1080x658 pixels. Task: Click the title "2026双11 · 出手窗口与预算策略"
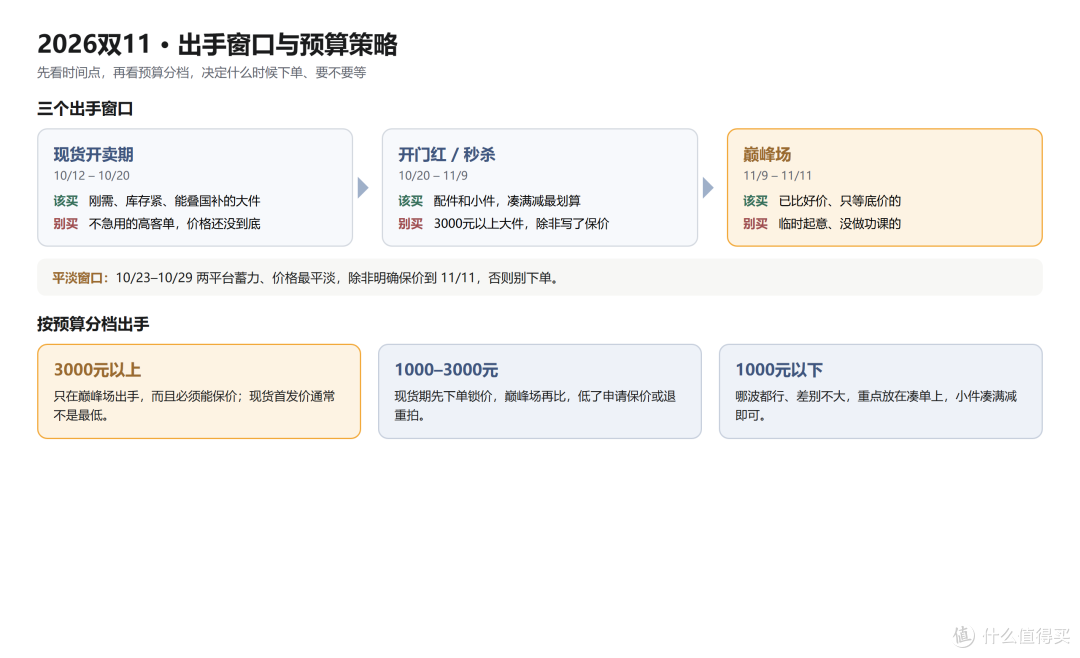[x=217, y=44]
